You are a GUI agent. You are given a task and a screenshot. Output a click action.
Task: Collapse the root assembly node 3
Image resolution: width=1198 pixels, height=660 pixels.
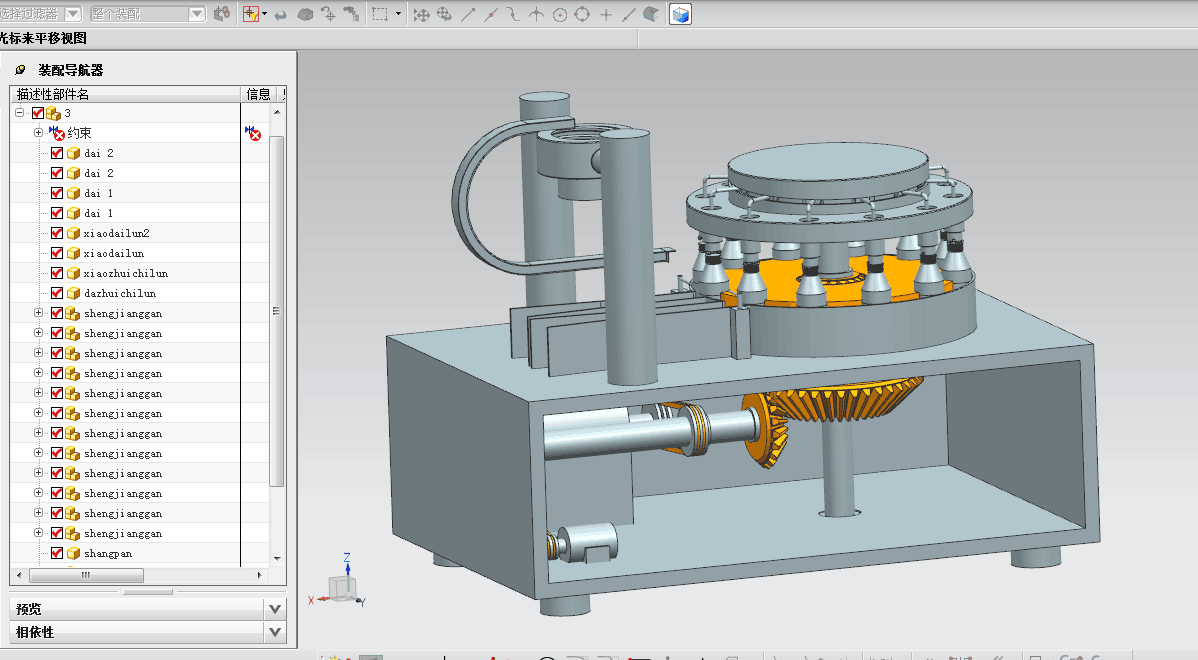(x=20, y=113)
